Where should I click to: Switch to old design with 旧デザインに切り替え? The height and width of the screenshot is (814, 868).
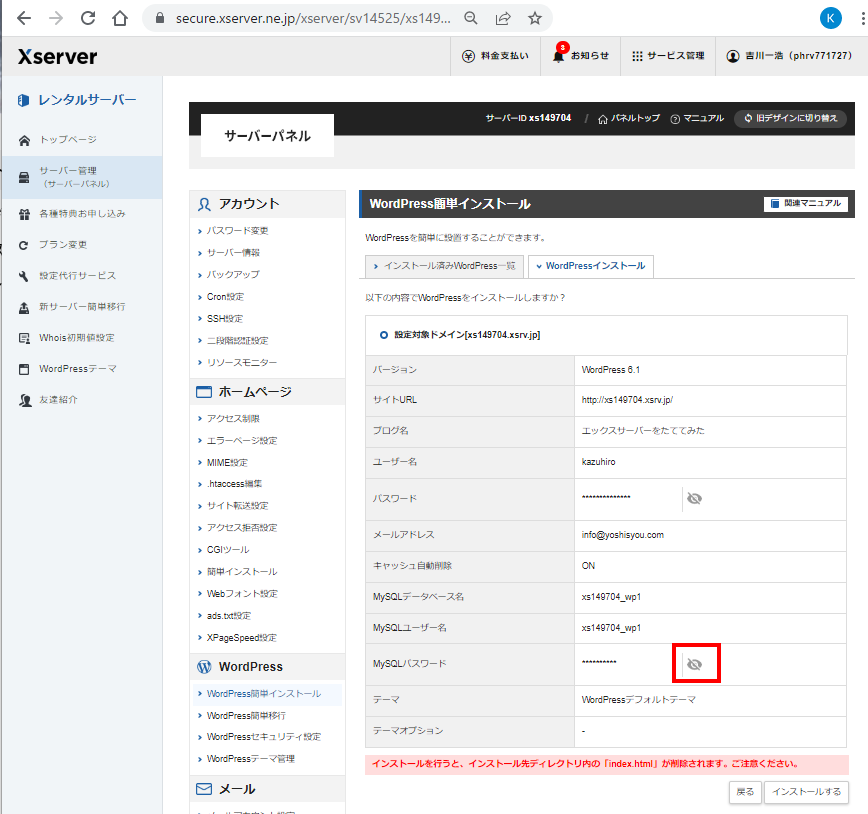pos(790,118)
